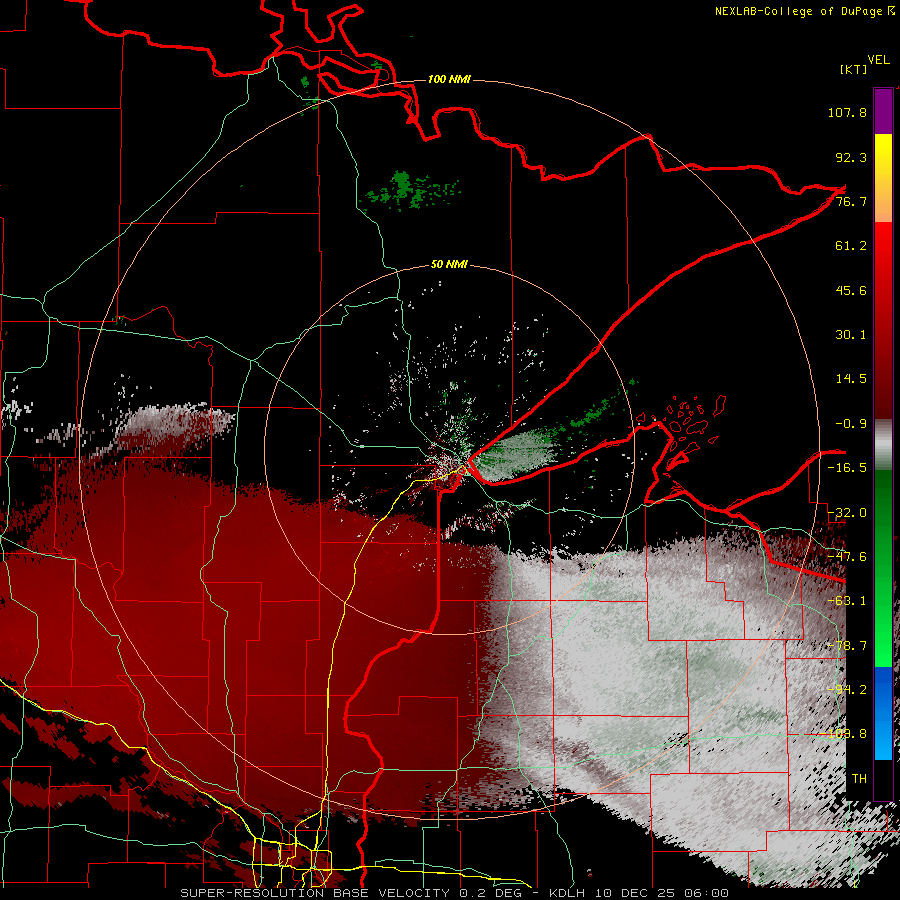Click the 100 NMI range ring label
The height and width of the screenshot is (900, 900).
449,79
